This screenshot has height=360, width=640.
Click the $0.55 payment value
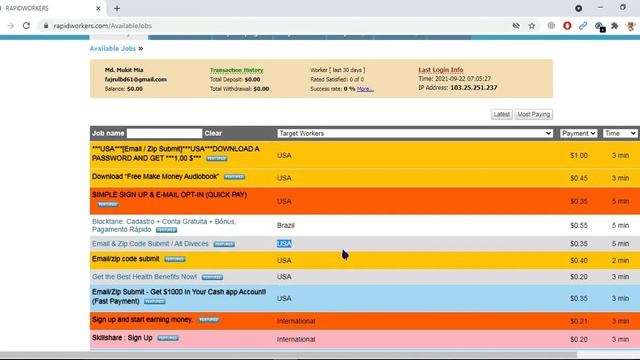tap(579, 225)
